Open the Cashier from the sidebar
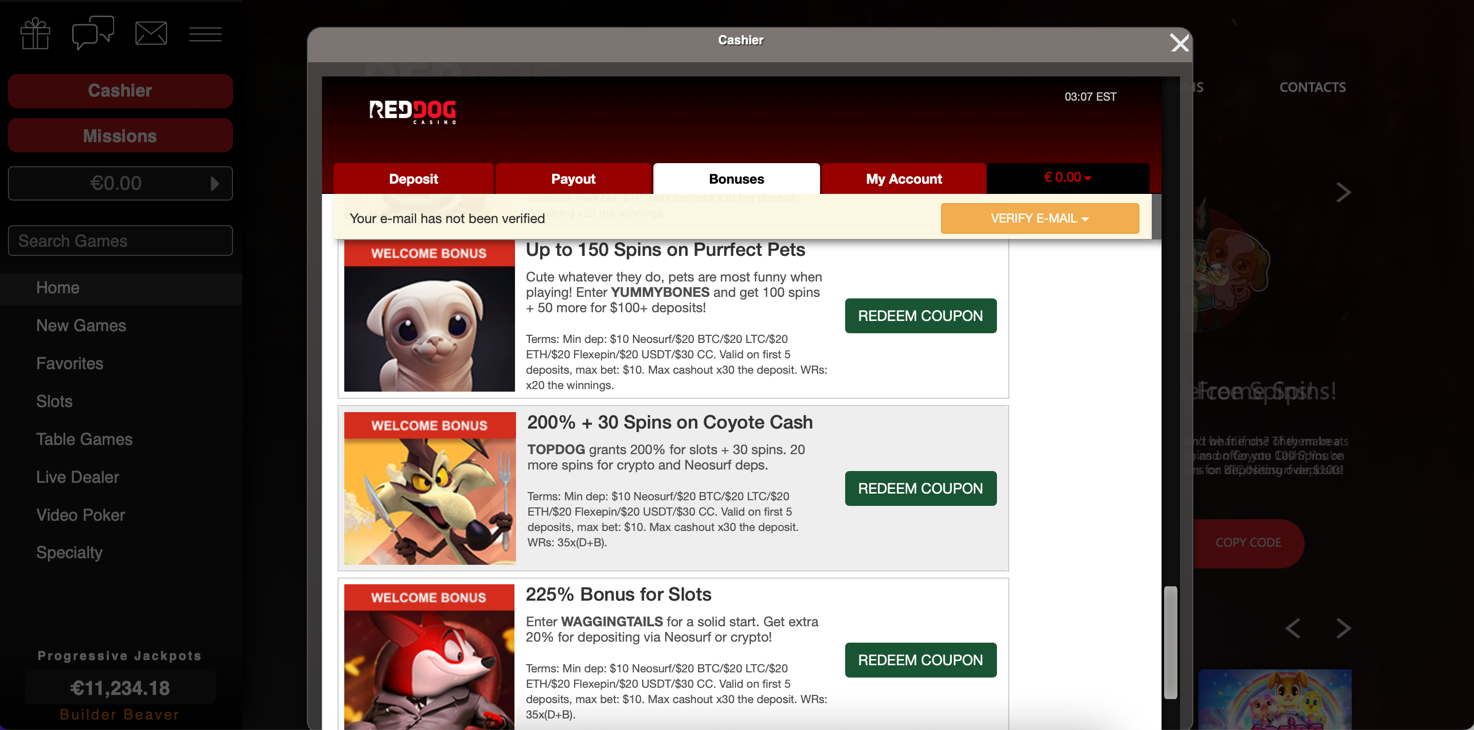This screenshot has width=1474, height=730. click(x=120, y=91)
